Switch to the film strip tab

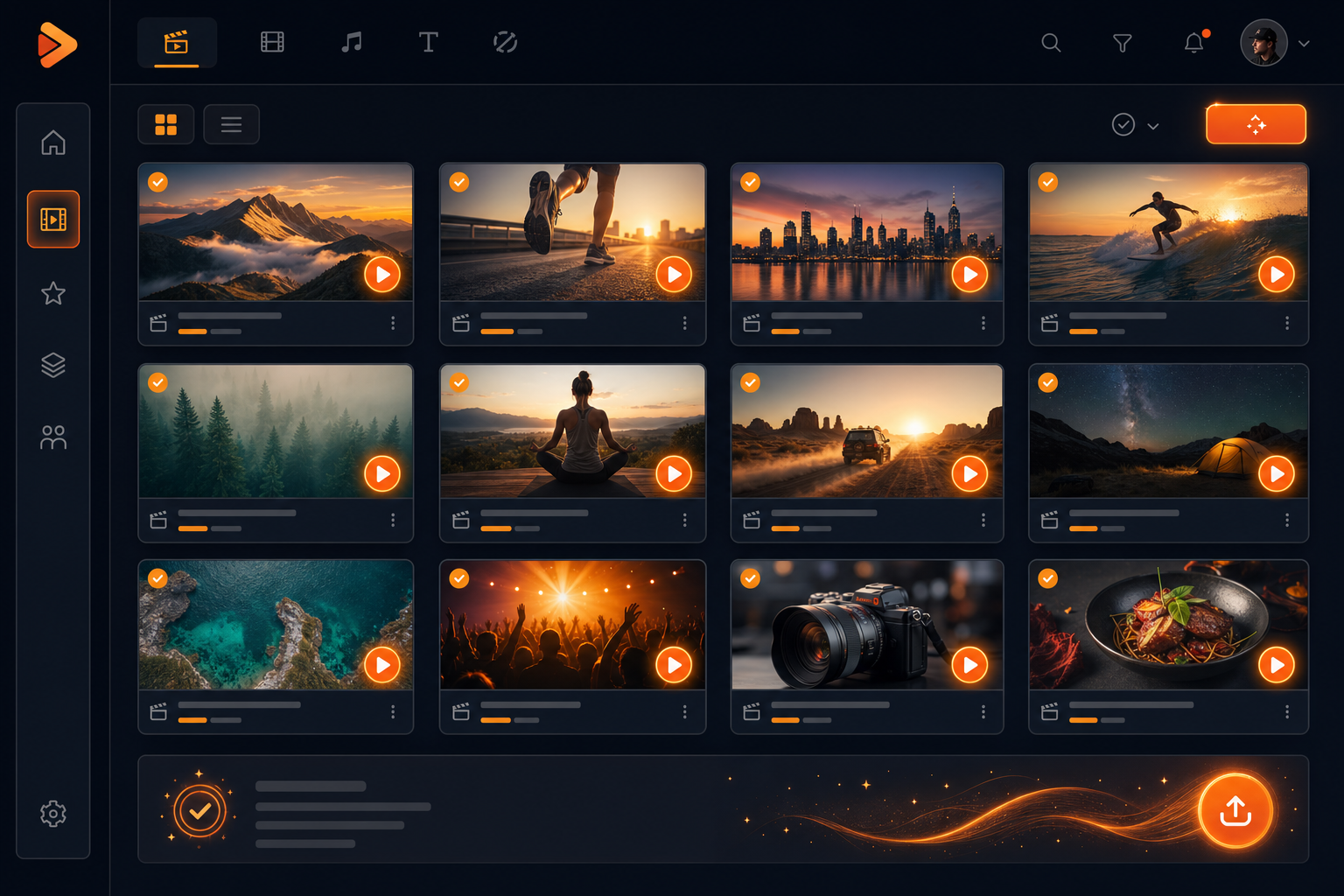(x=272, y=42)
